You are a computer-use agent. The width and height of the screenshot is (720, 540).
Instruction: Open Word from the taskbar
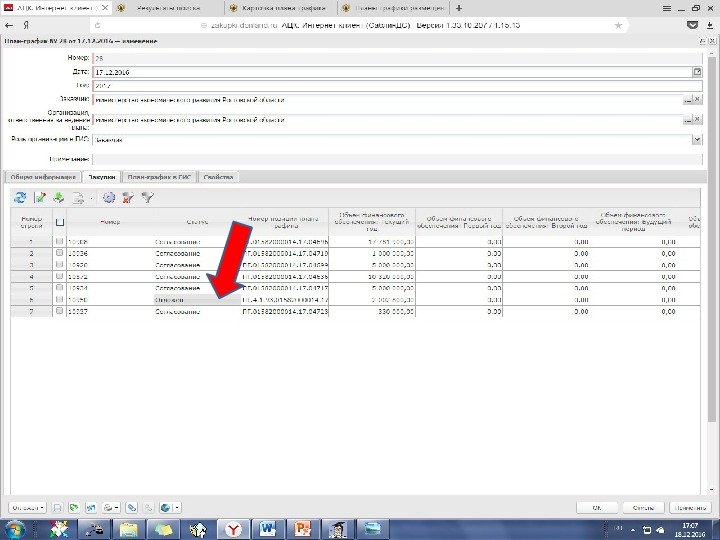pos(268,529)
